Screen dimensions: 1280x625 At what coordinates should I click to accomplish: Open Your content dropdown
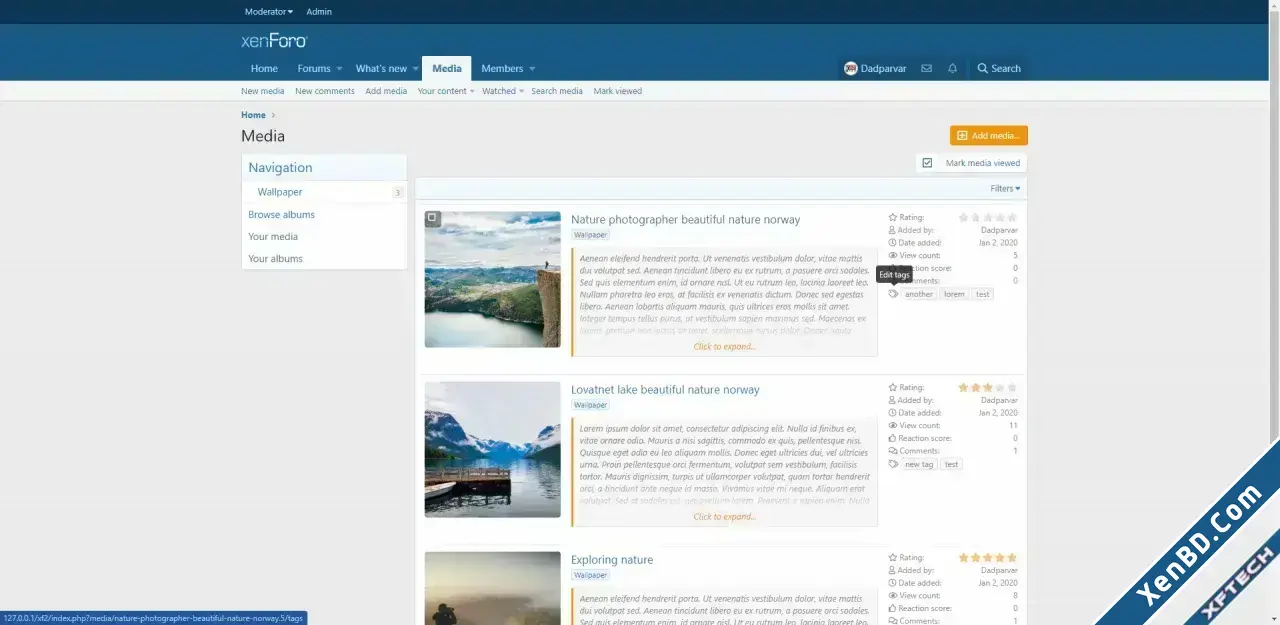tap(446, 91)
